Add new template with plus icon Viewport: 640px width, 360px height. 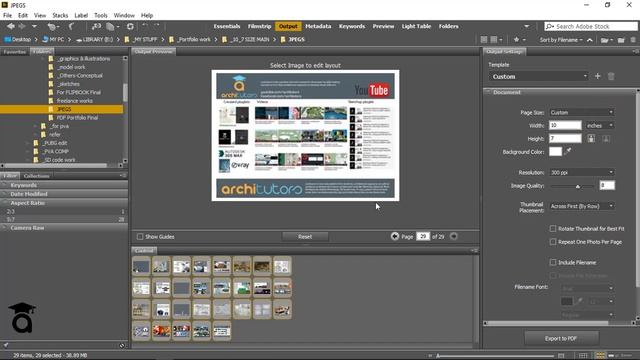598,76
